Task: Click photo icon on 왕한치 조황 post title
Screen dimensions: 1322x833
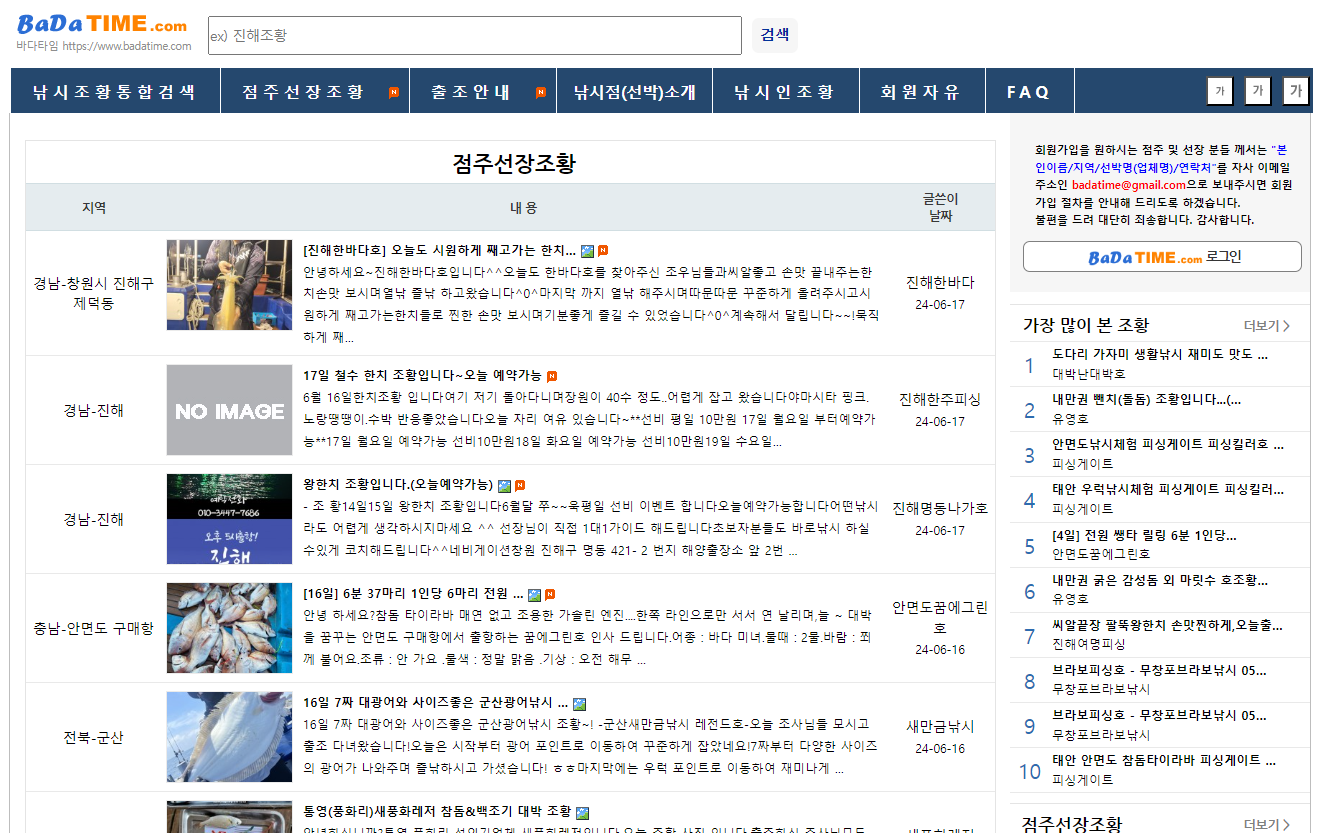Action: (504, 486)
